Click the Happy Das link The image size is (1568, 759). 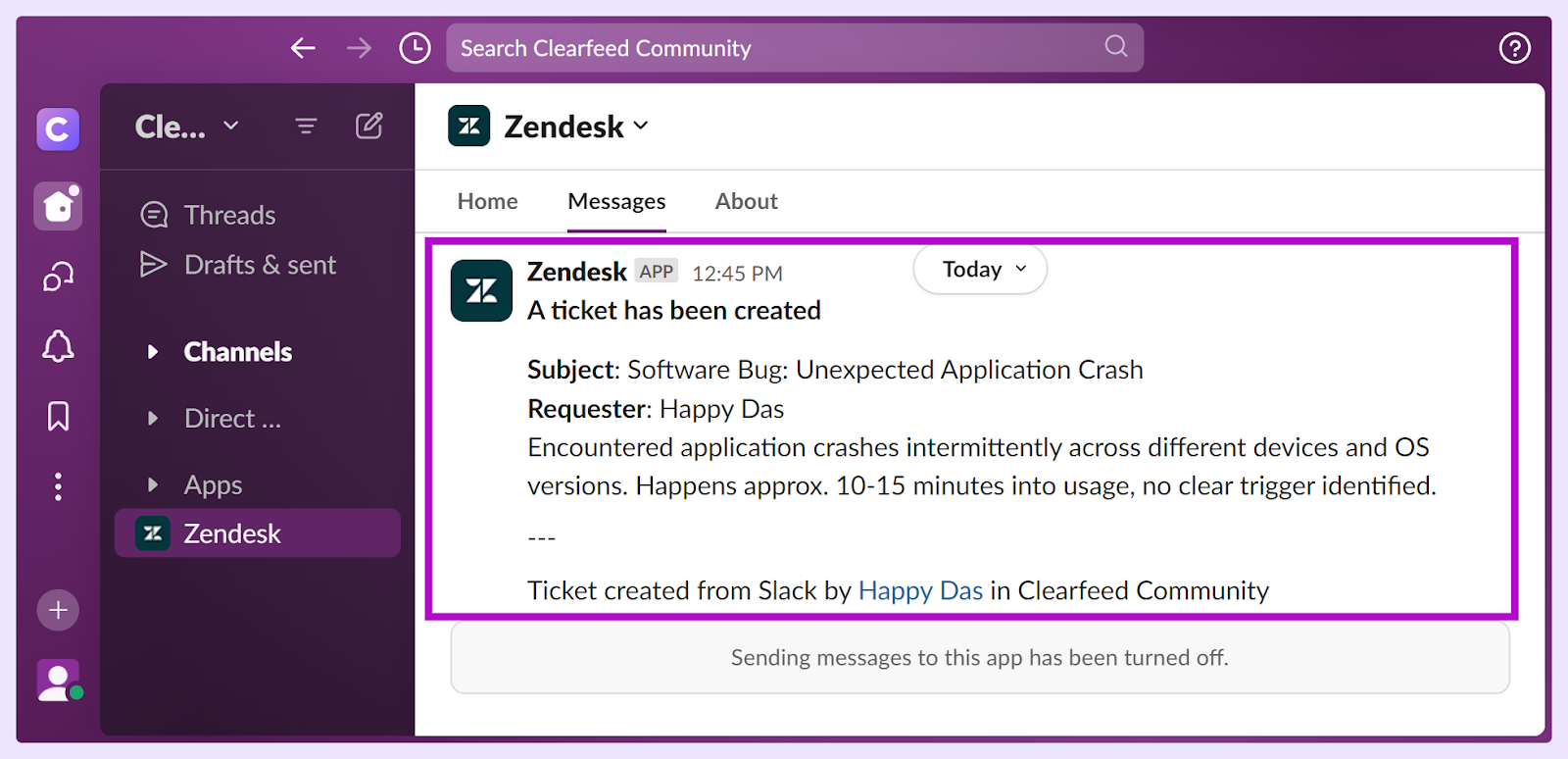click(x=920, y=590)
